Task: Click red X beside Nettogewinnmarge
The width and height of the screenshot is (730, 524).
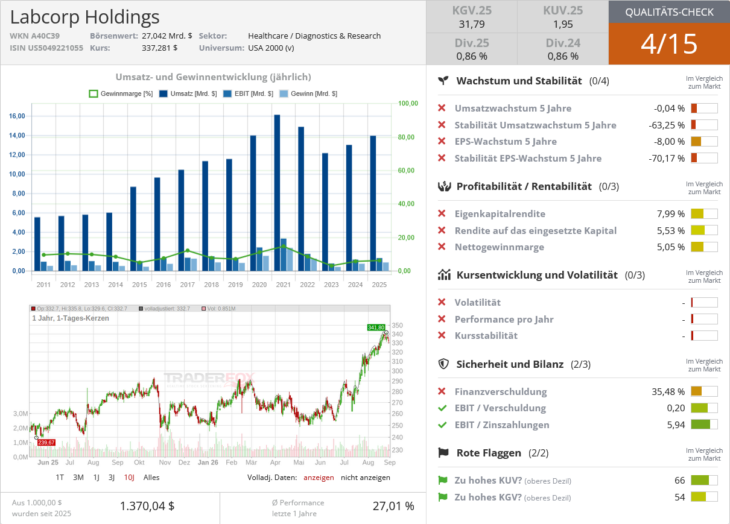Action: coord(442,247)
